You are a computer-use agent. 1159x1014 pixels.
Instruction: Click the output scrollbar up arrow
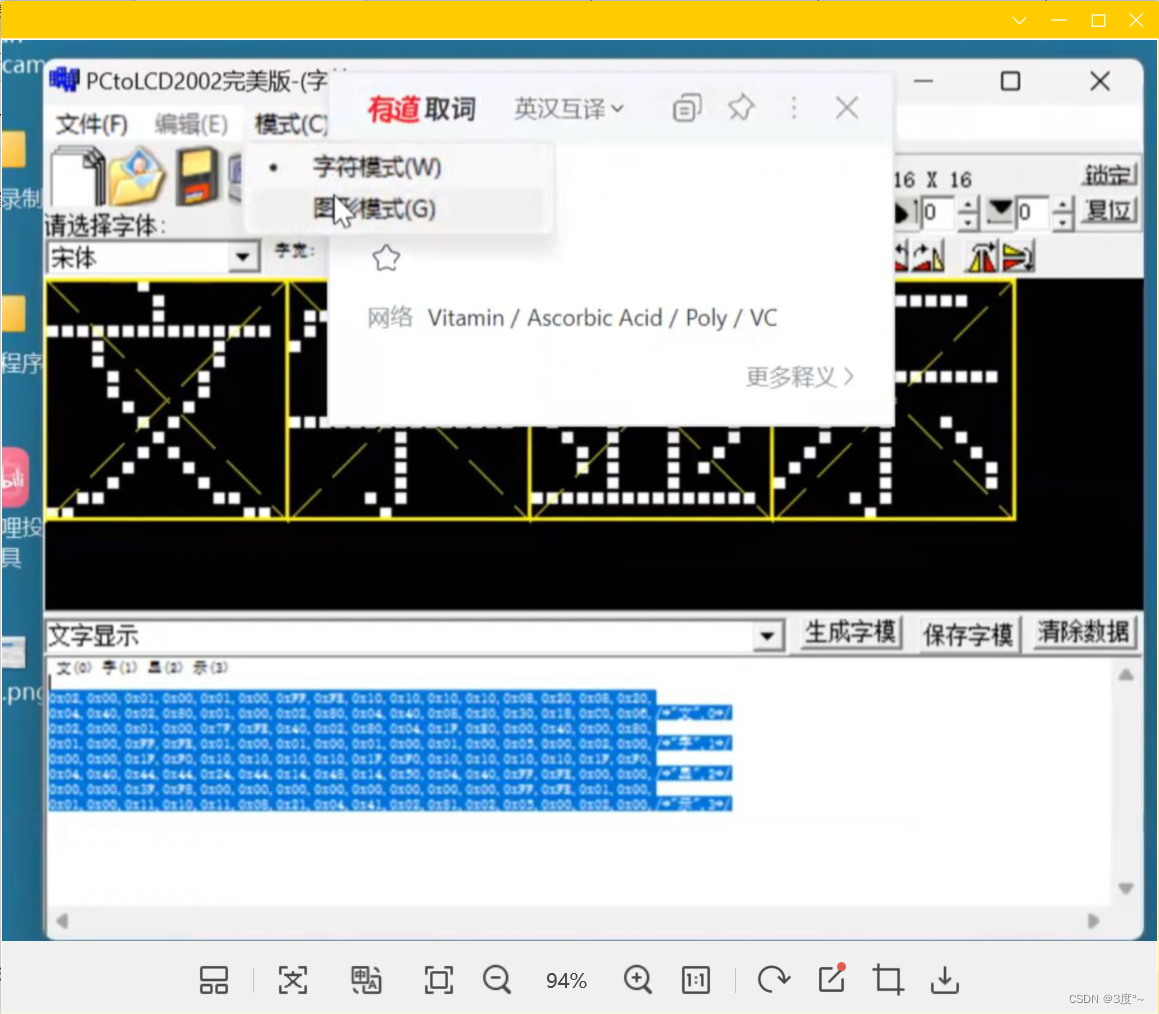click(x=1126, y=675)
